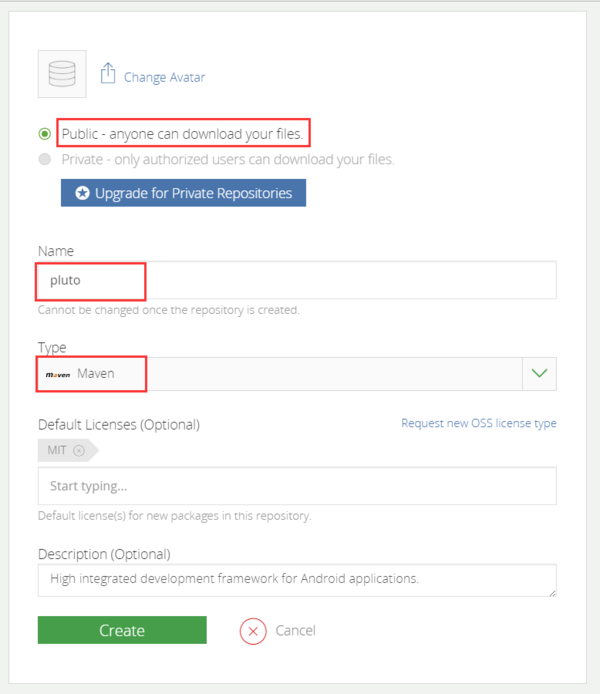
Task: Select the Public repository radio button
Action: (x=44, y=134)
